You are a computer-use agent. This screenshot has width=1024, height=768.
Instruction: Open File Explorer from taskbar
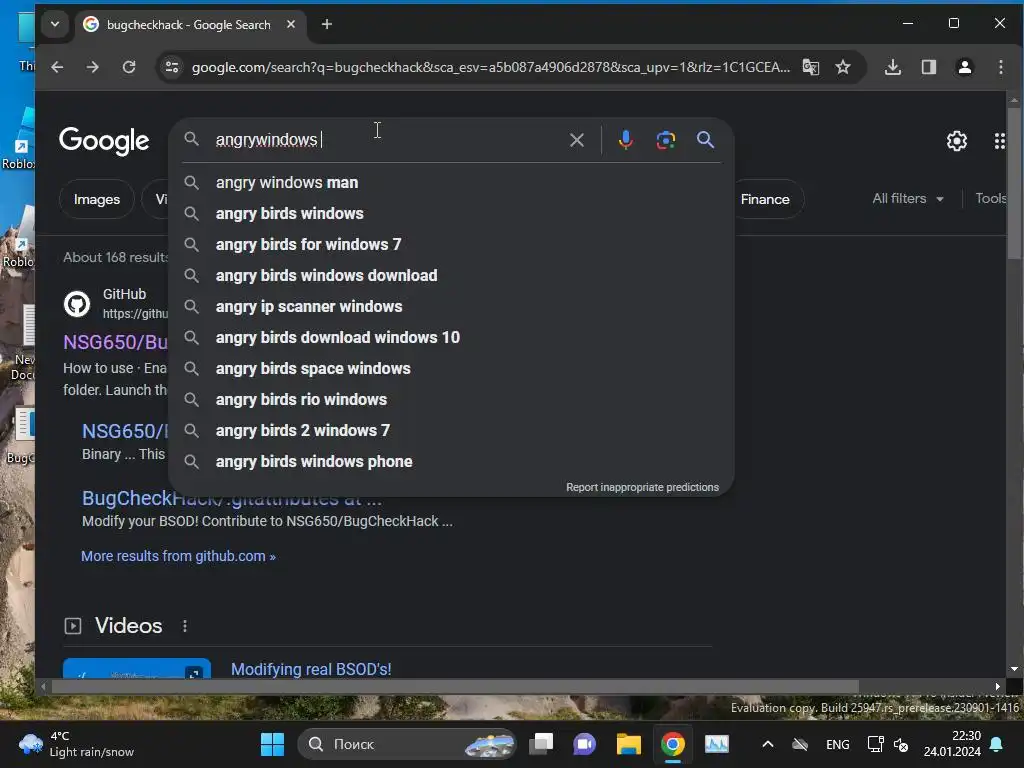[x=629, y=744]
